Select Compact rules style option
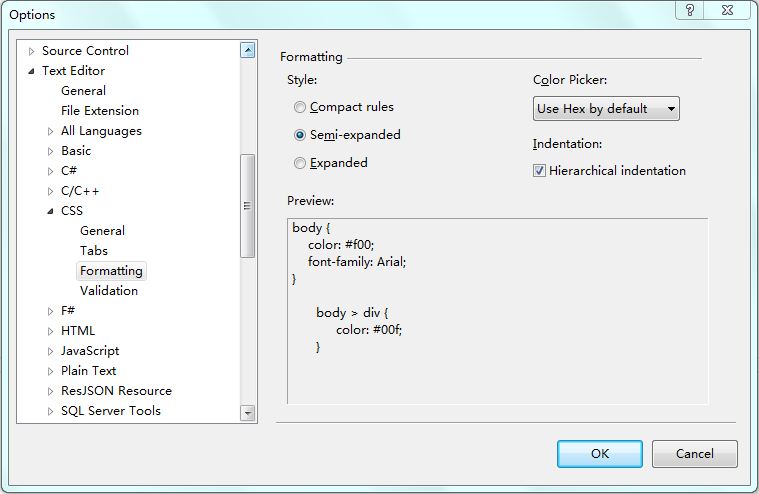Screen dimensions: 759x494 pyautogui.click(x=300, y=107)
